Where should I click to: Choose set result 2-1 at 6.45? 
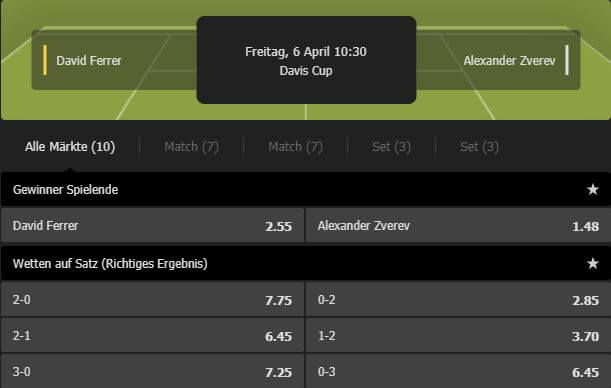point(152,335)
